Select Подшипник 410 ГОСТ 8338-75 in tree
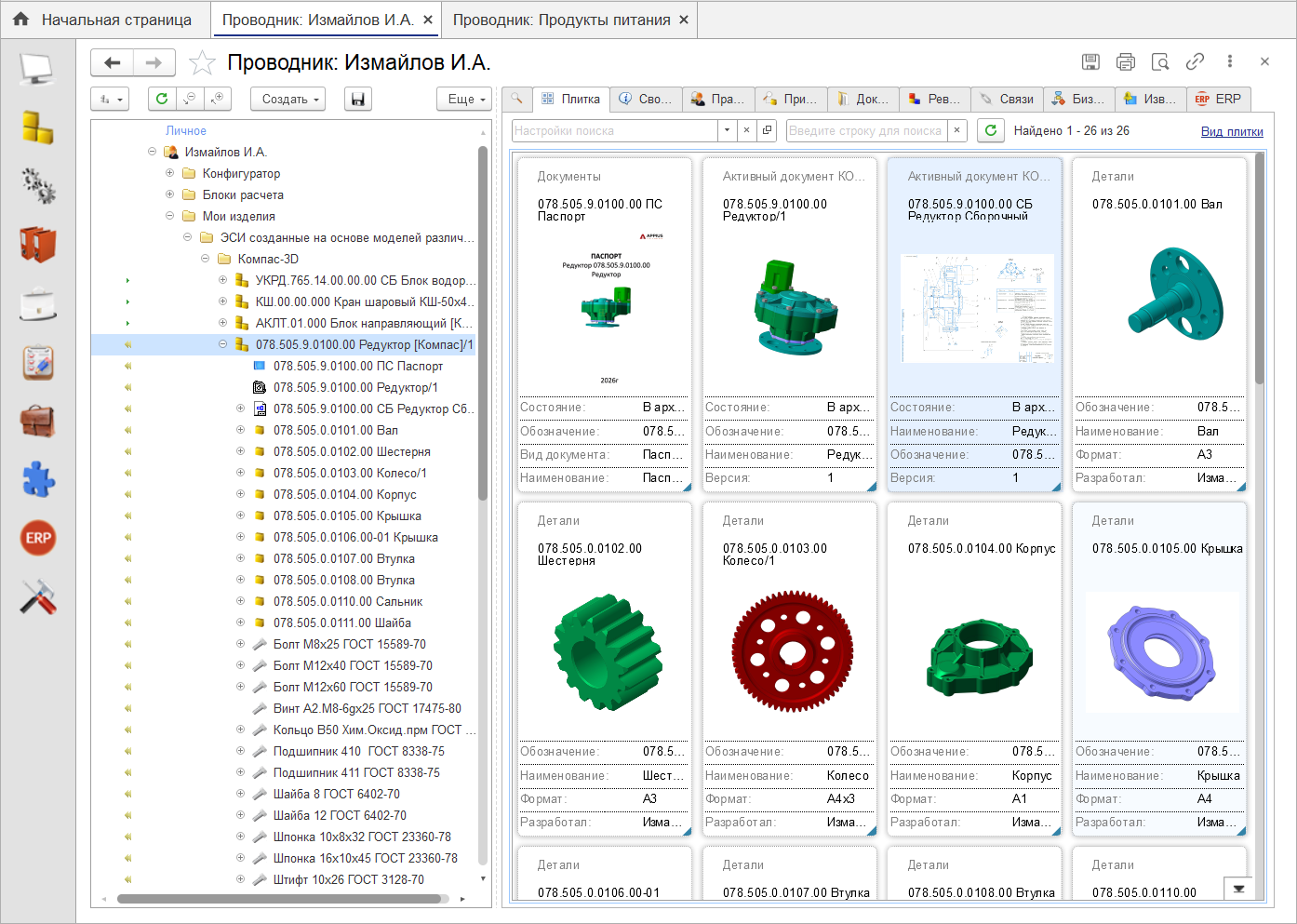The image size is (1297, 924). (358, 751)
